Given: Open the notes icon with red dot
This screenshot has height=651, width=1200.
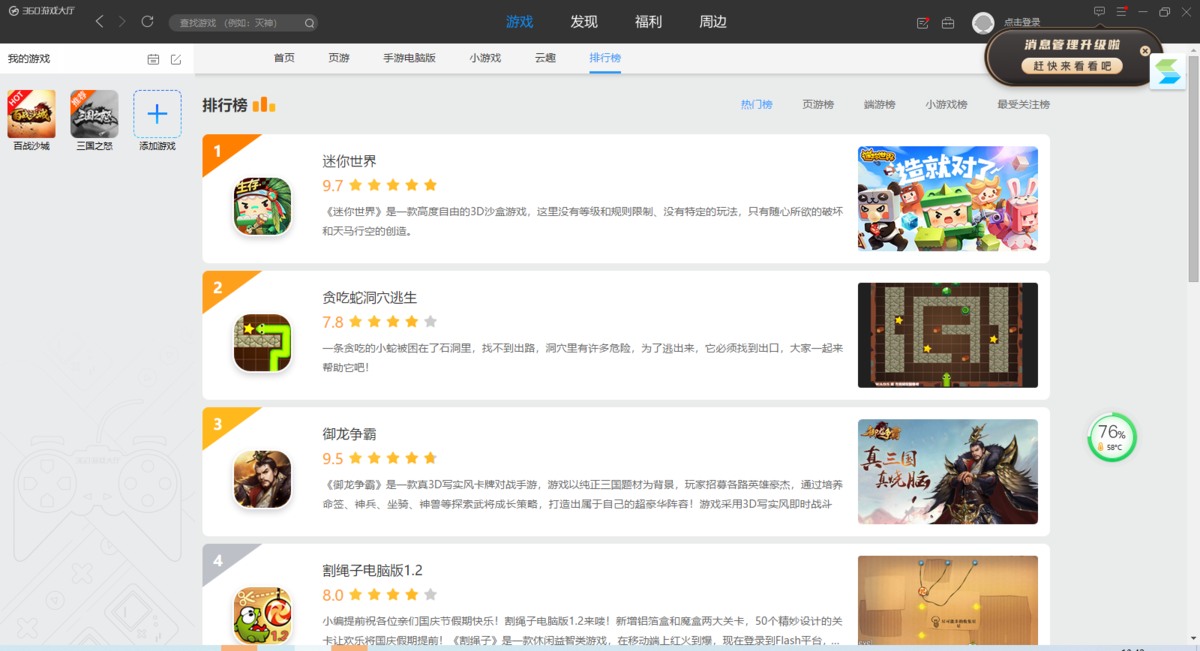Looking at the screenshot, I should click(x=923, y=23).
